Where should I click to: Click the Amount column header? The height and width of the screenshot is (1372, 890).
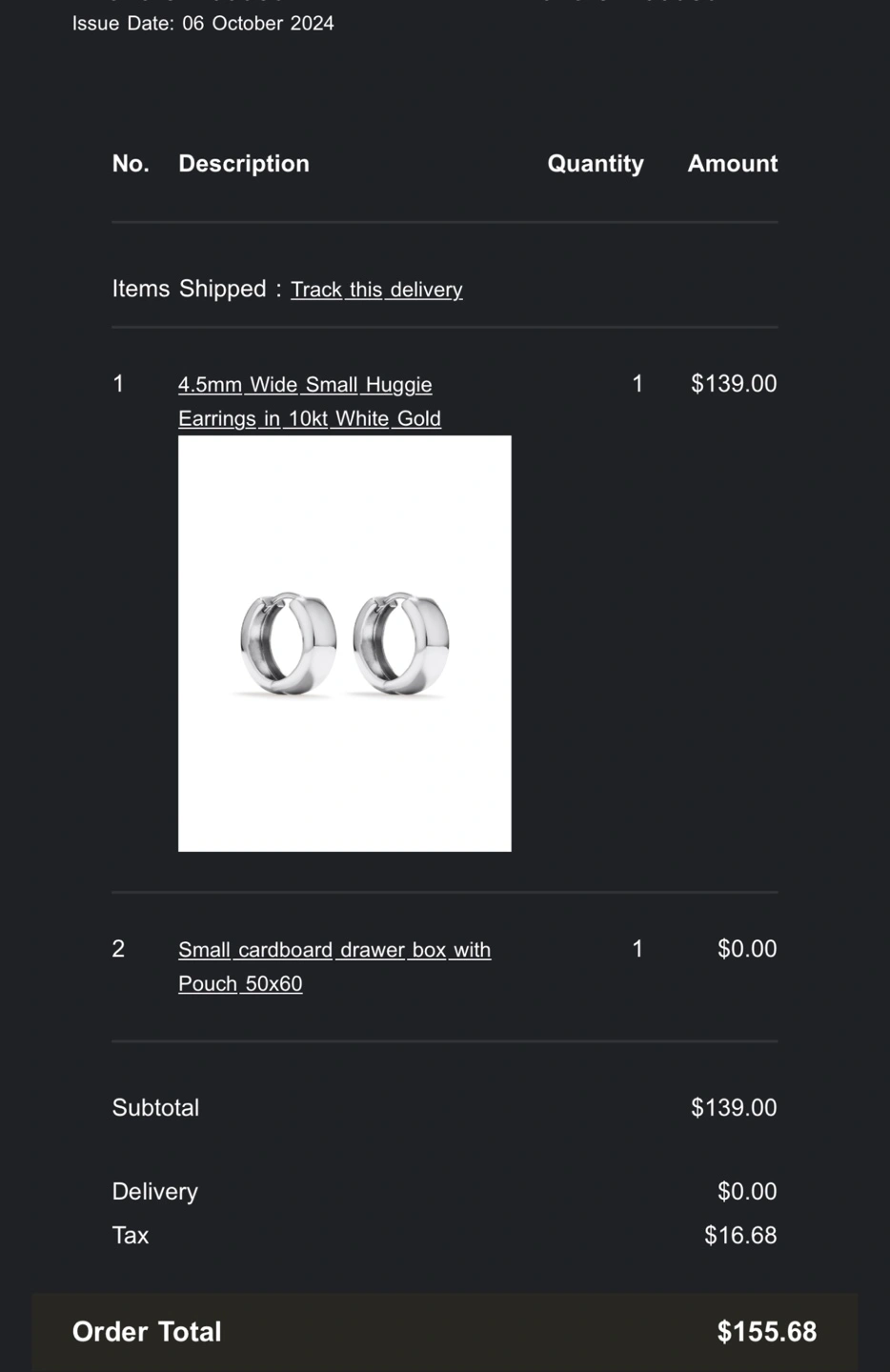(x=733, y=164)
